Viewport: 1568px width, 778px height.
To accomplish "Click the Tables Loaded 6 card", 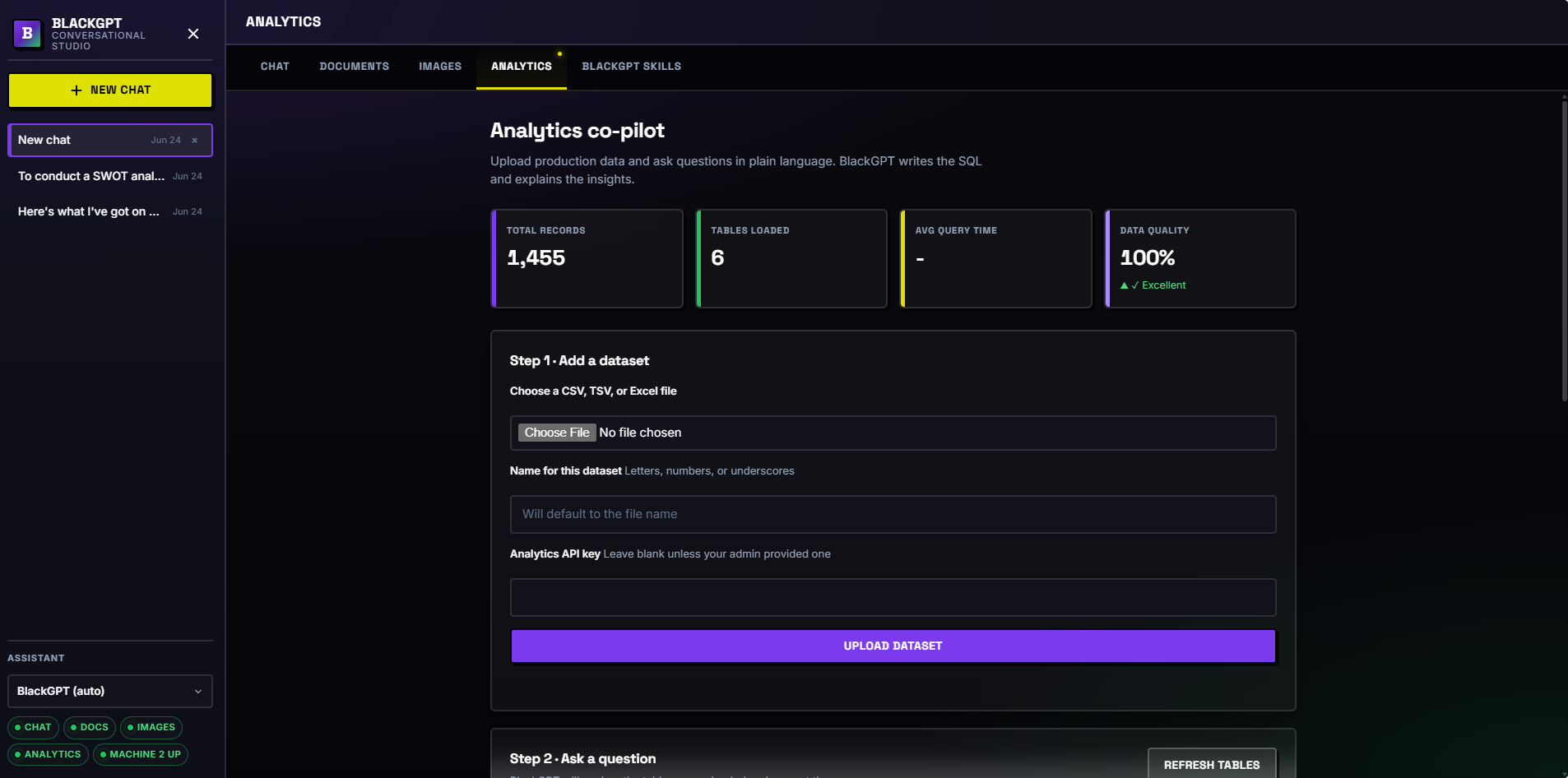I will click(x=791, y=259).
